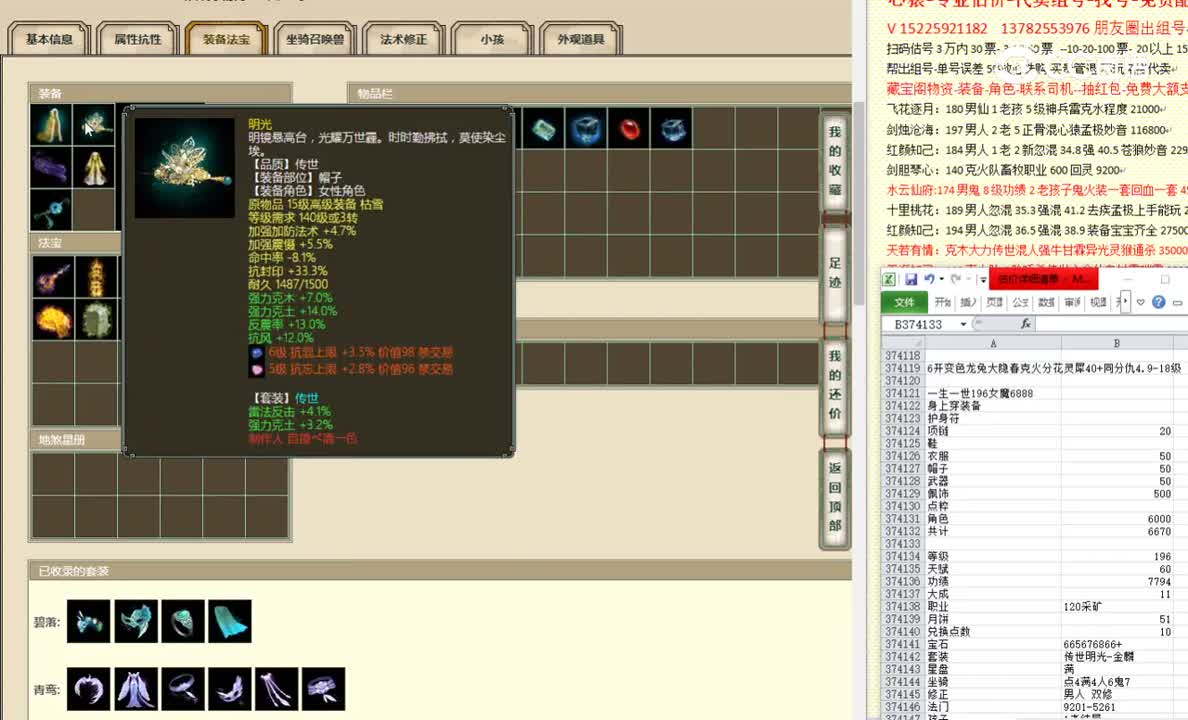Select the ring thumbnail in the 碧落 set row
The image size is (1188, 720).
pyautogui.click(x=184, y=622)
